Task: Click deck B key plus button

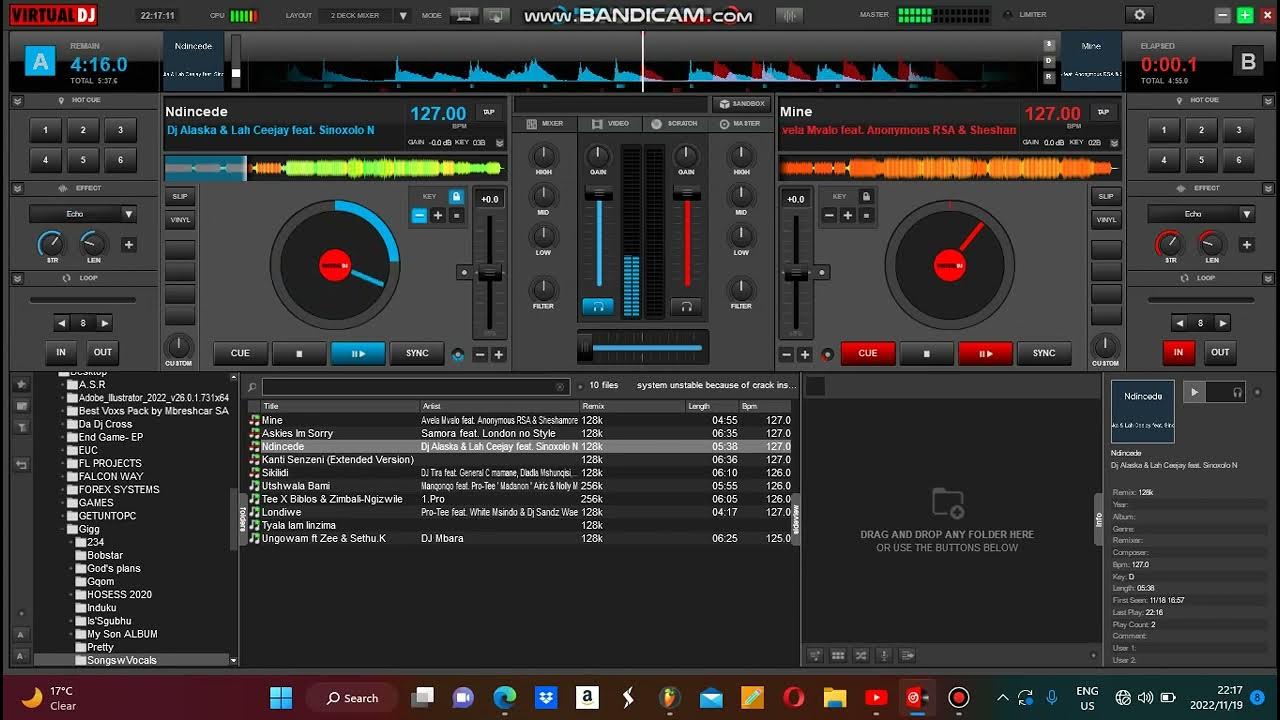Action: [847, 215]
